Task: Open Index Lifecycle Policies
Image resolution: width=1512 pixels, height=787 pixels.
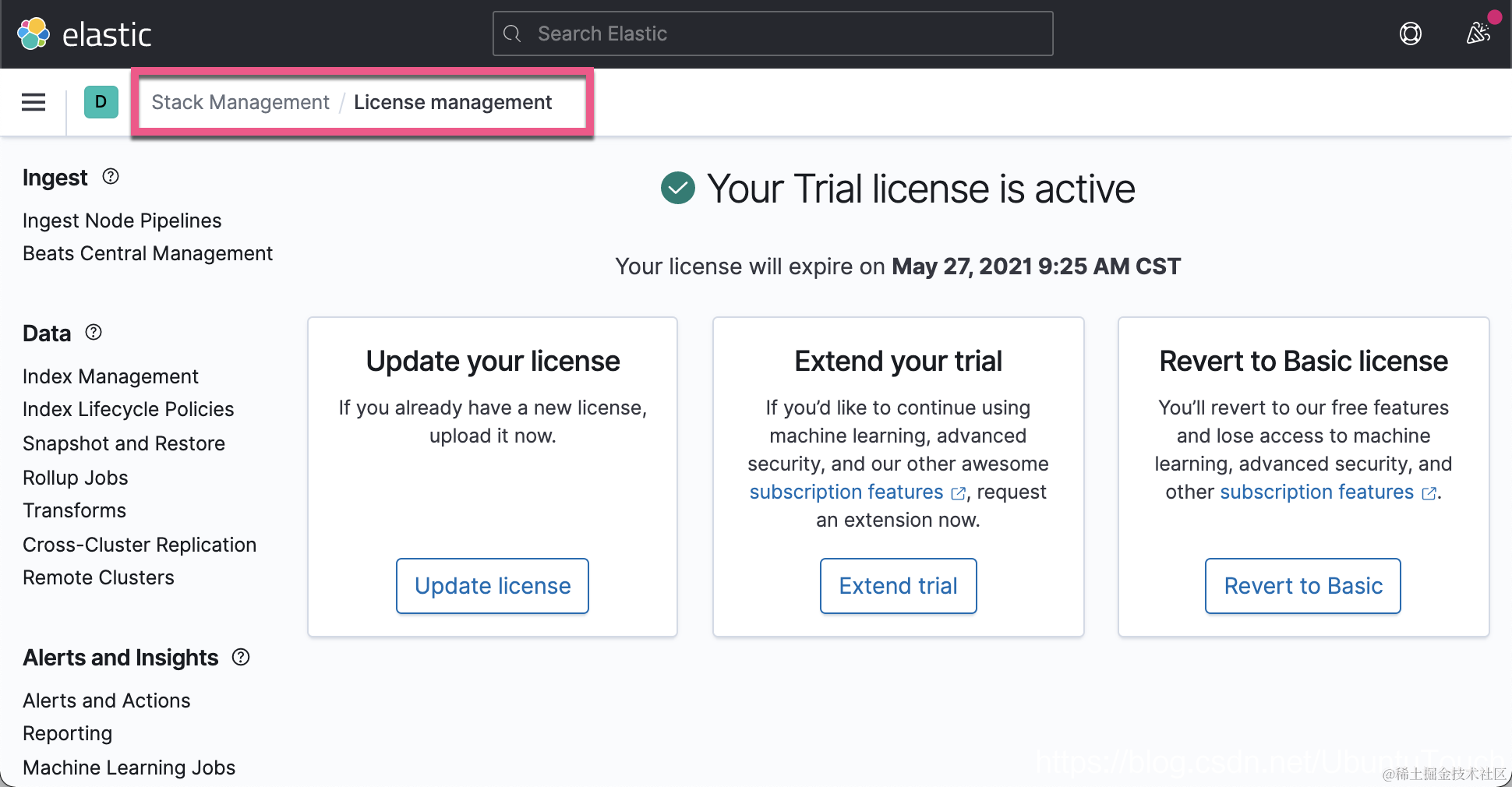Action: point(129,409)
